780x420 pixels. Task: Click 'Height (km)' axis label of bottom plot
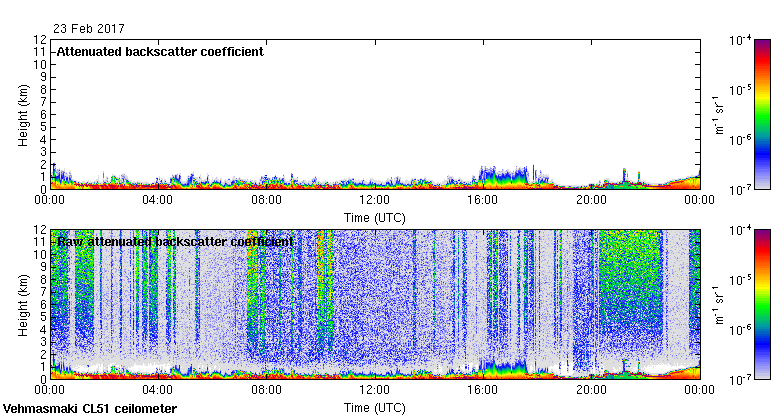pos(22,304)
